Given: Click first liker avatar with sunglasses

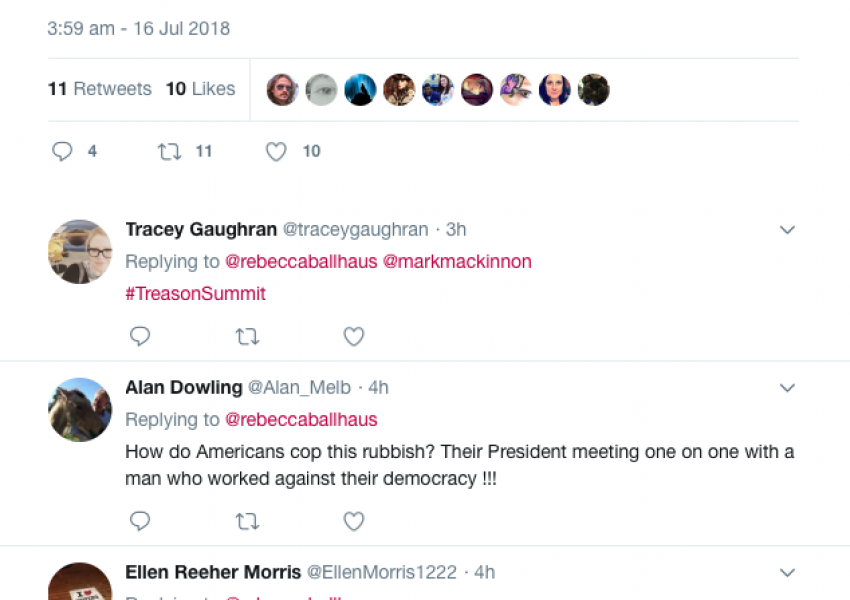Looking at the screenshot, I should pos(282,90).
